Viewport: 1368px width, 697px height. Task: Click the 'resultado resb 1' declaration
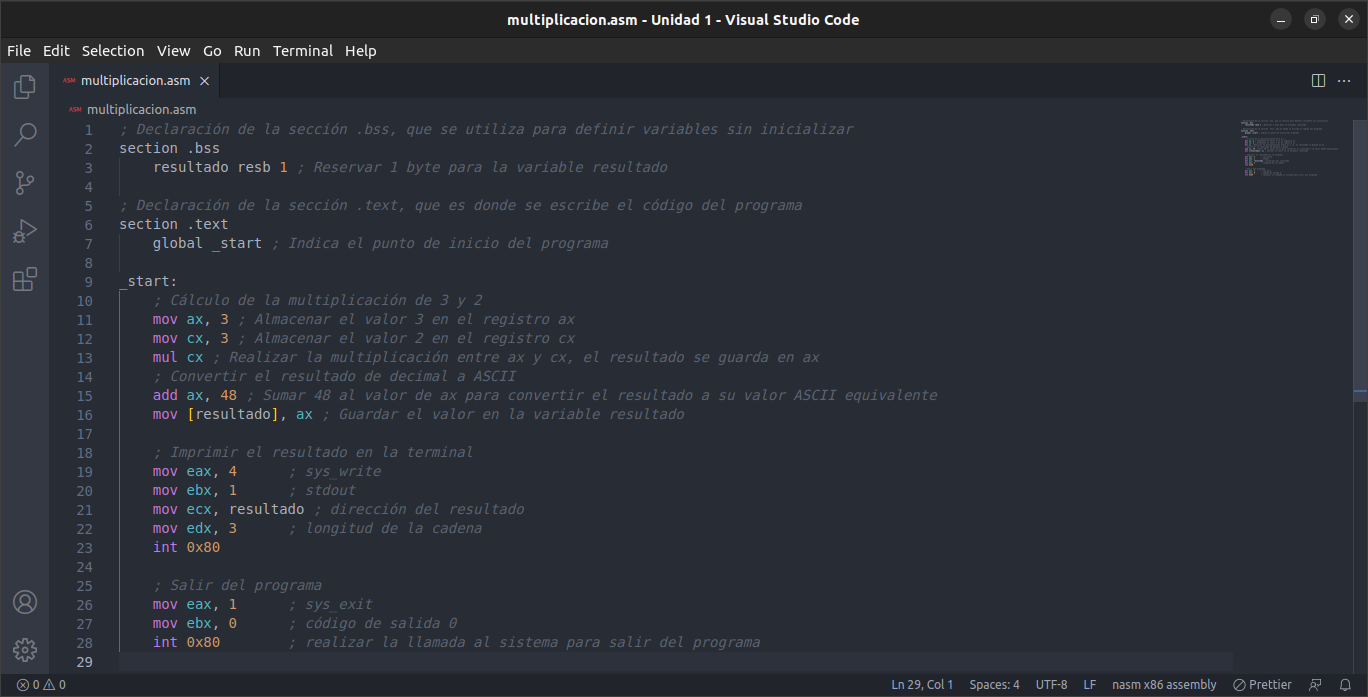220,168
